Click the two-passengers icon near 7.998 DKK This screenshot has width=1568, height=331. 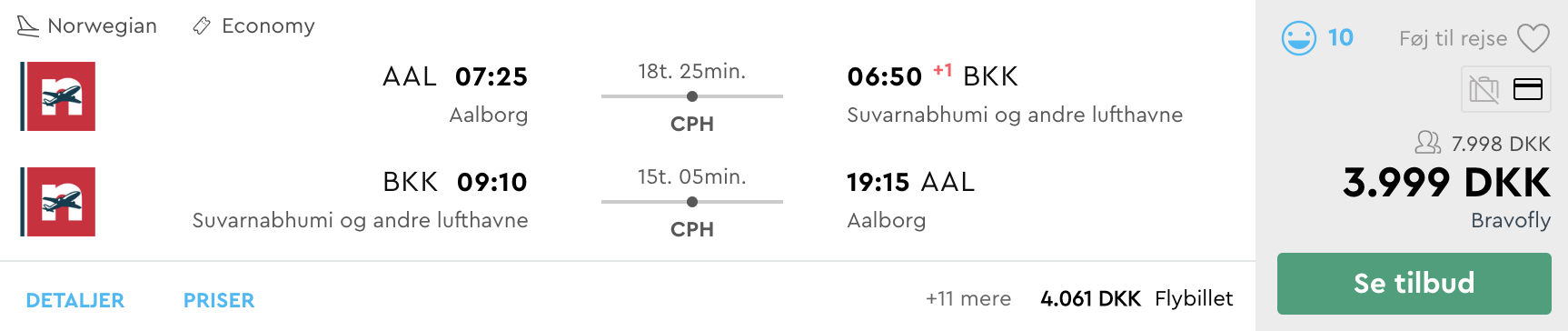coord(1428,142)
